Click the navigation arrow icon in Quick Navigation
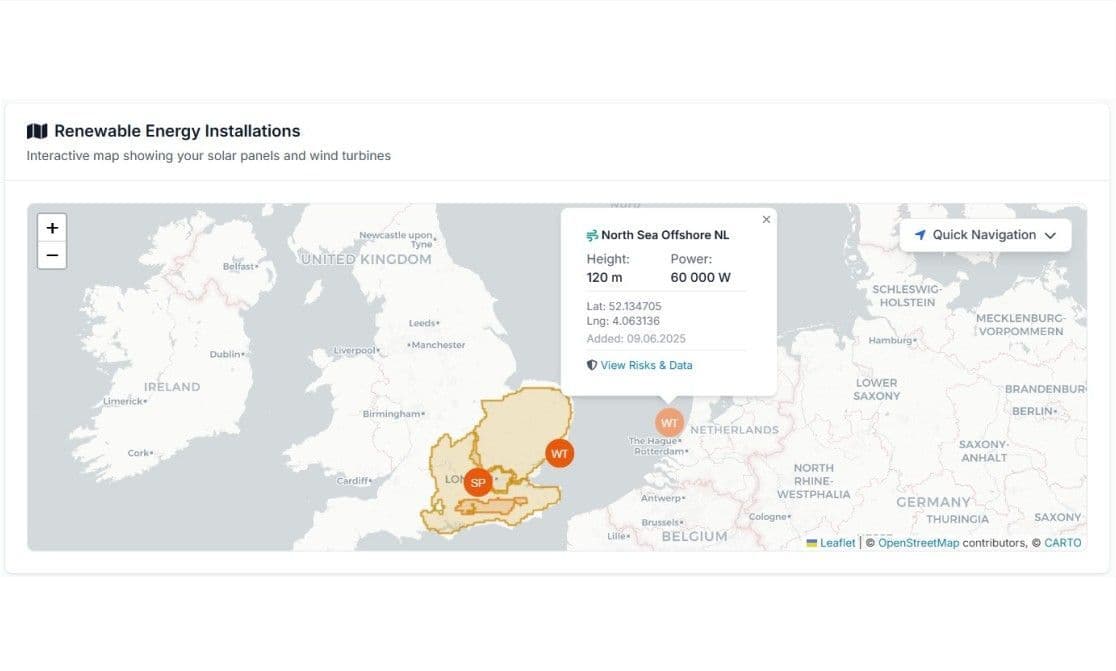The image size is (1116, 671). (920, 235)
